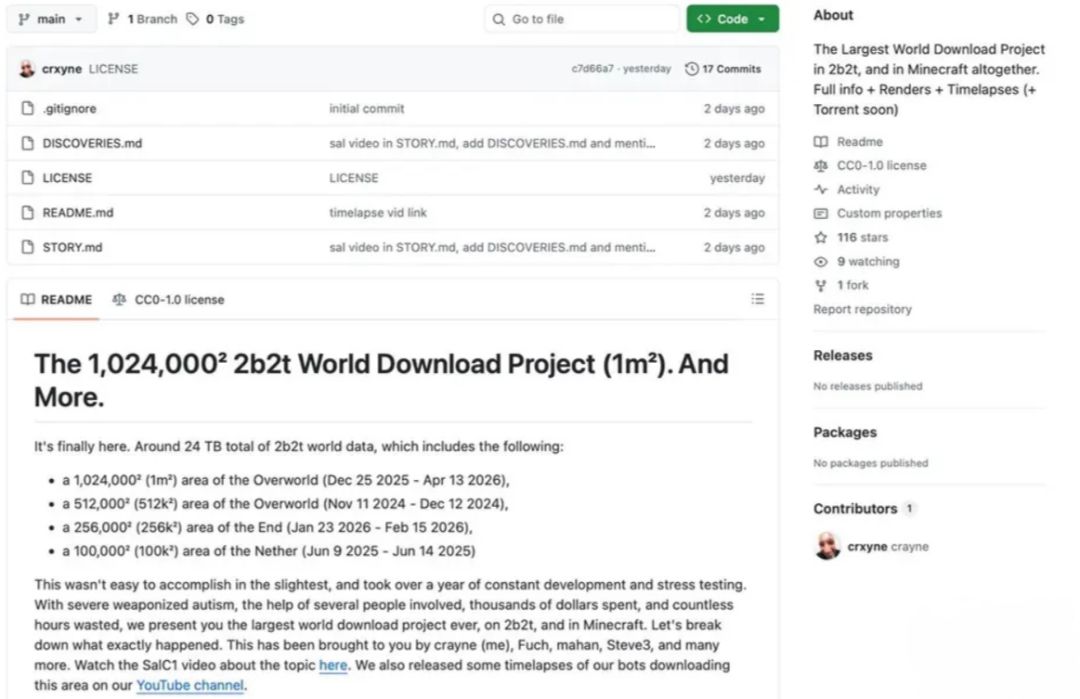Screen dimensions: 1080x699
Task: Open commit message in DISCOVERIES.md row
Action: 492,143
